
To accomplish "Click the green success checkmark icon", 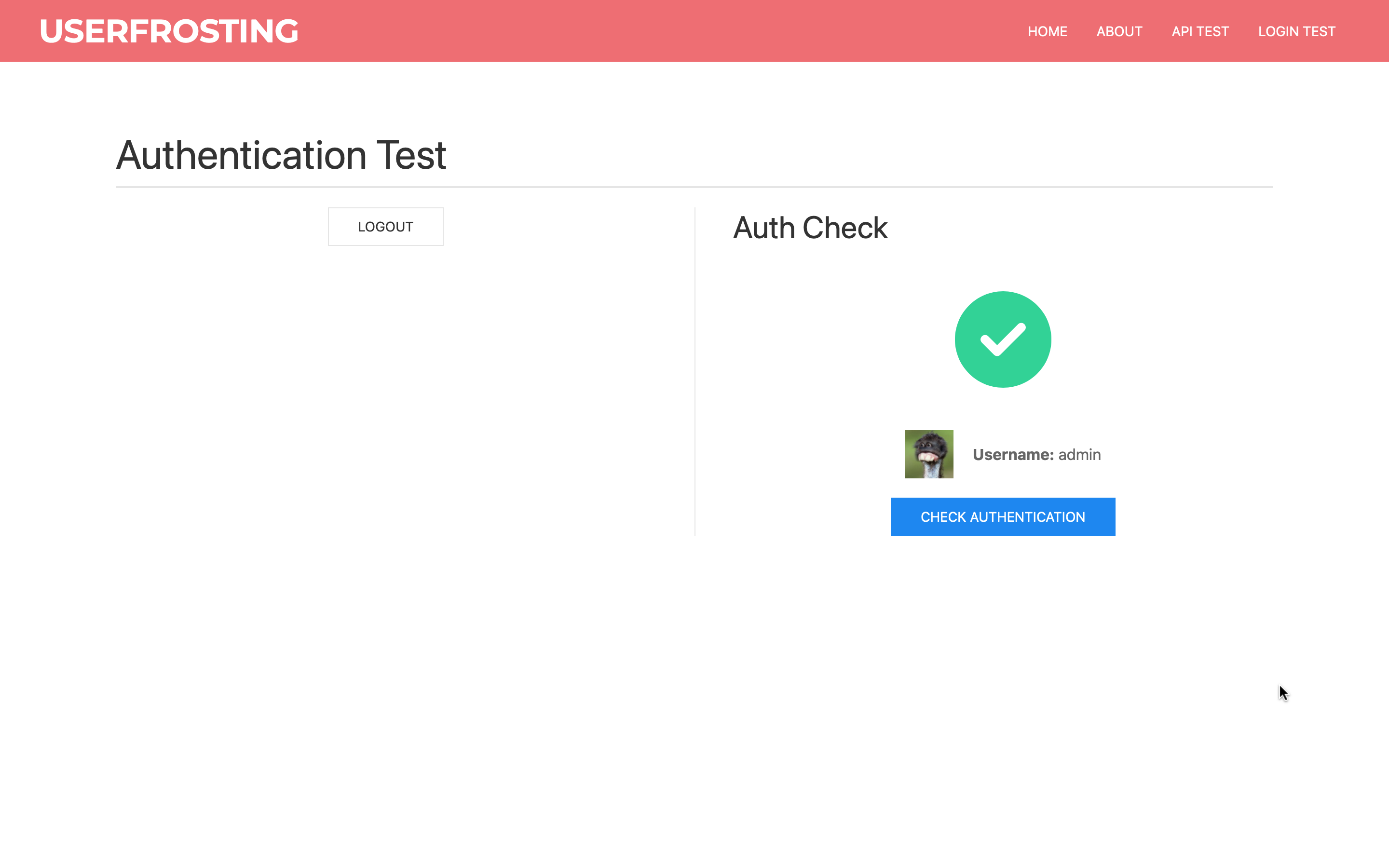I will pos(1003,339).
